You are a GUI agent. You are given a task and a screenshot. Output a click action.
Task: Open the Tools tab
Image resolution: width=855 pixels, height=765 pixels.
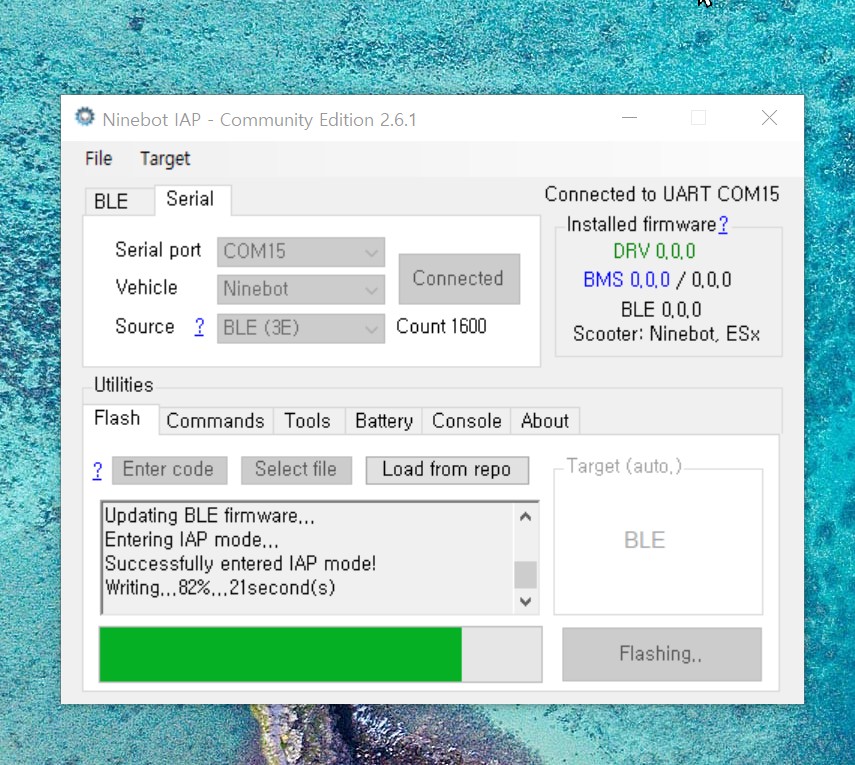point(308,421)
